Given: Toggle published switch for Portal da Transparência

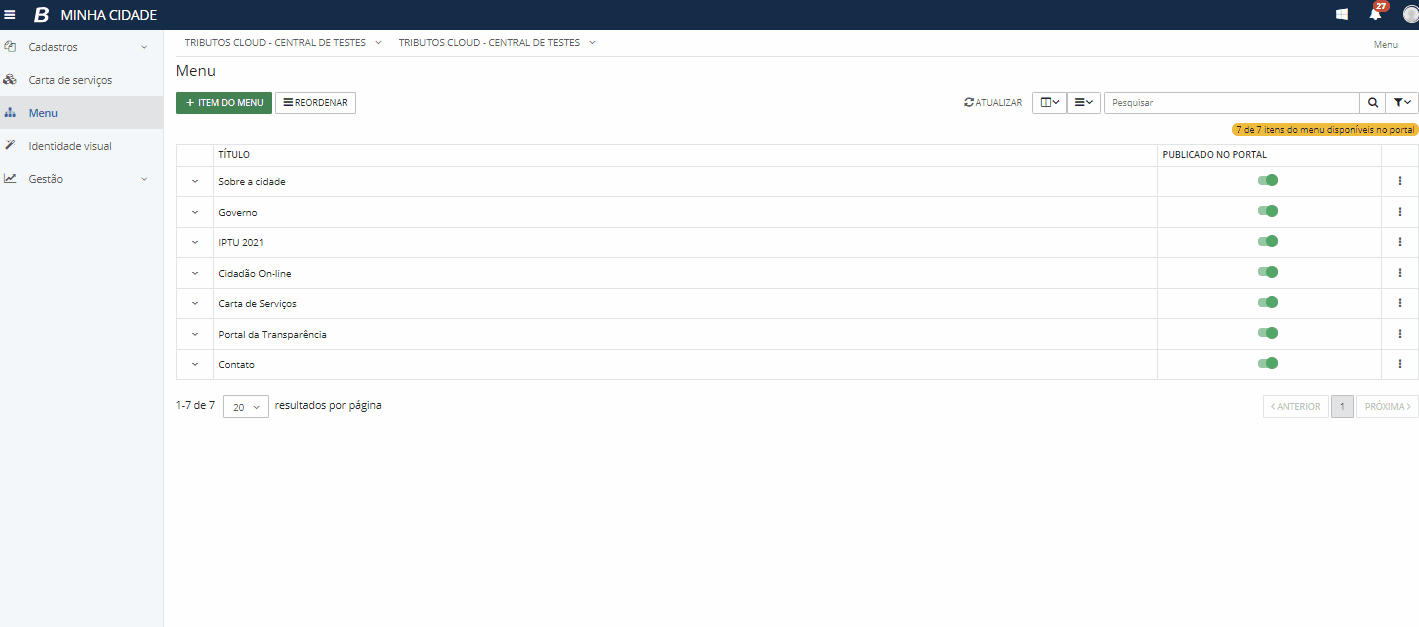Looking at the screenshot, I should 1268,333.
